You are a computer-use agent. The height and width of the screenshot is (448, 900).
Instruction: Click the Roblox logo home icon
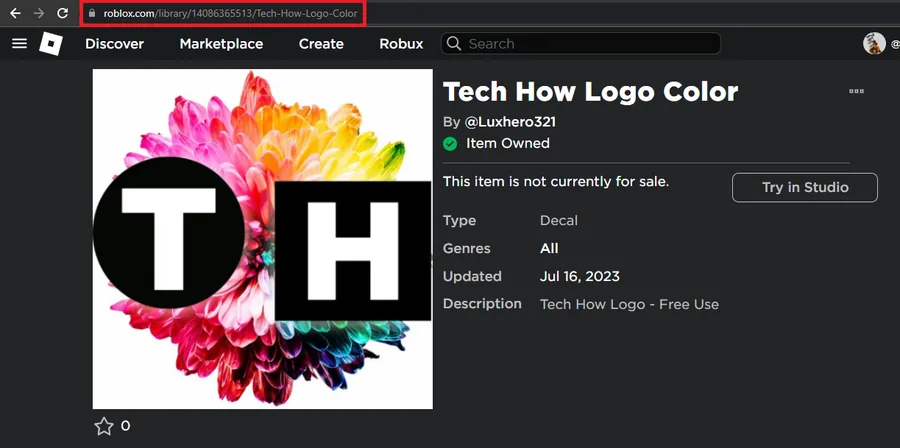coord(51,44)
